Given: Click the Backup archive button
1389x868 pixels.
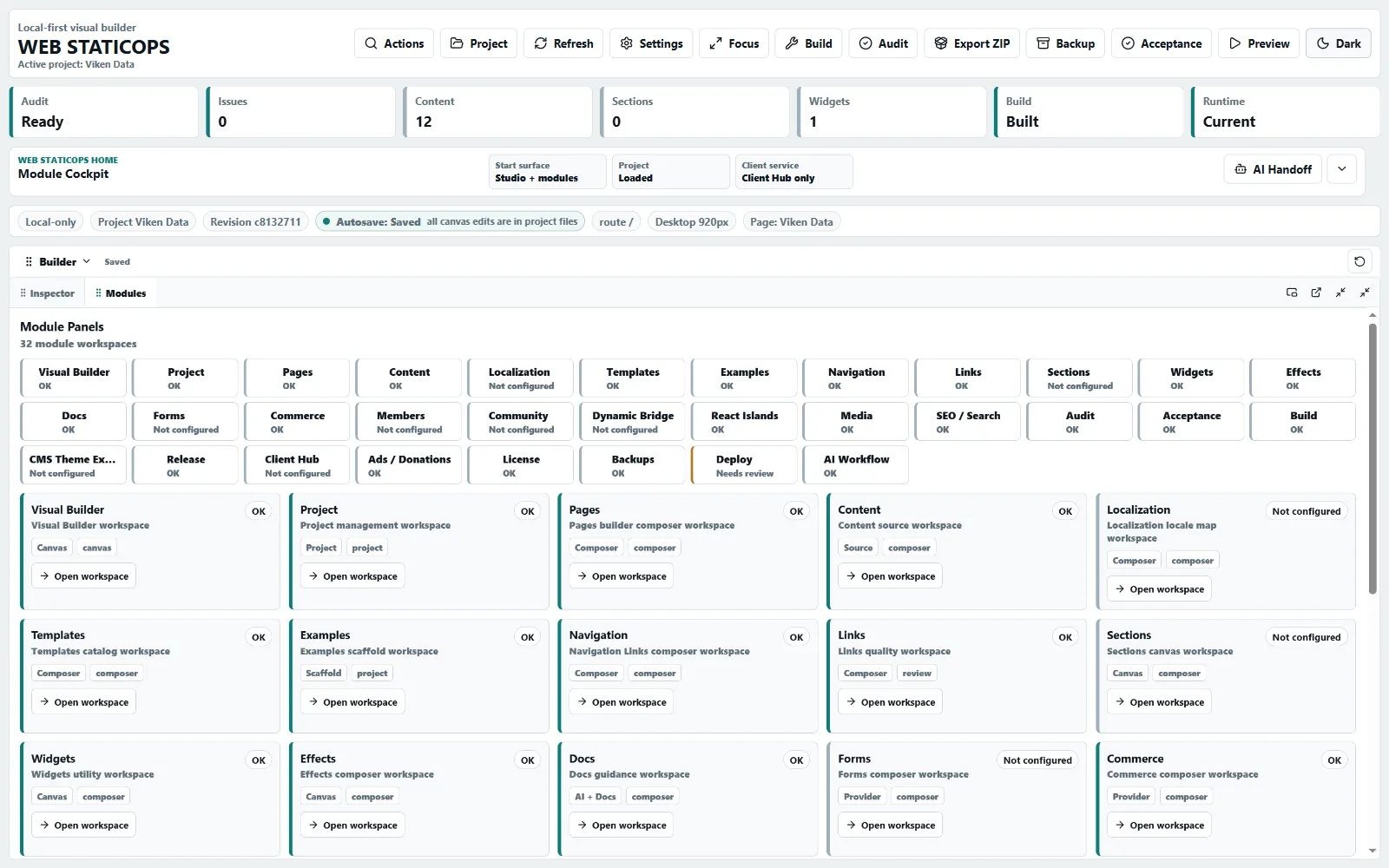Looking at the screenshot, I should pyautogui.click(x=1065, y=43).
